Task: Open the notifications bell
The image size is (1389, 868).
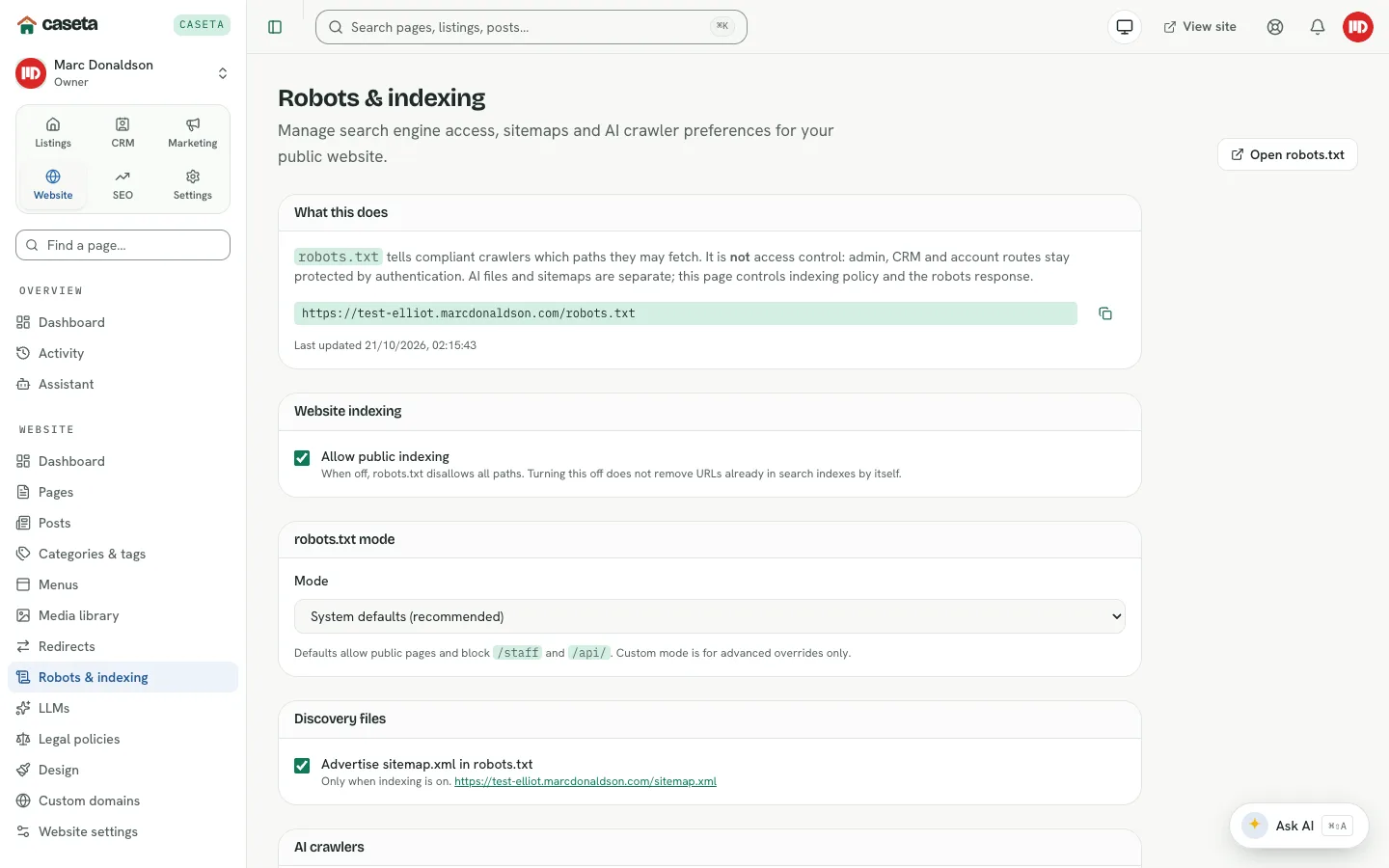Action: coord(1318,27)
